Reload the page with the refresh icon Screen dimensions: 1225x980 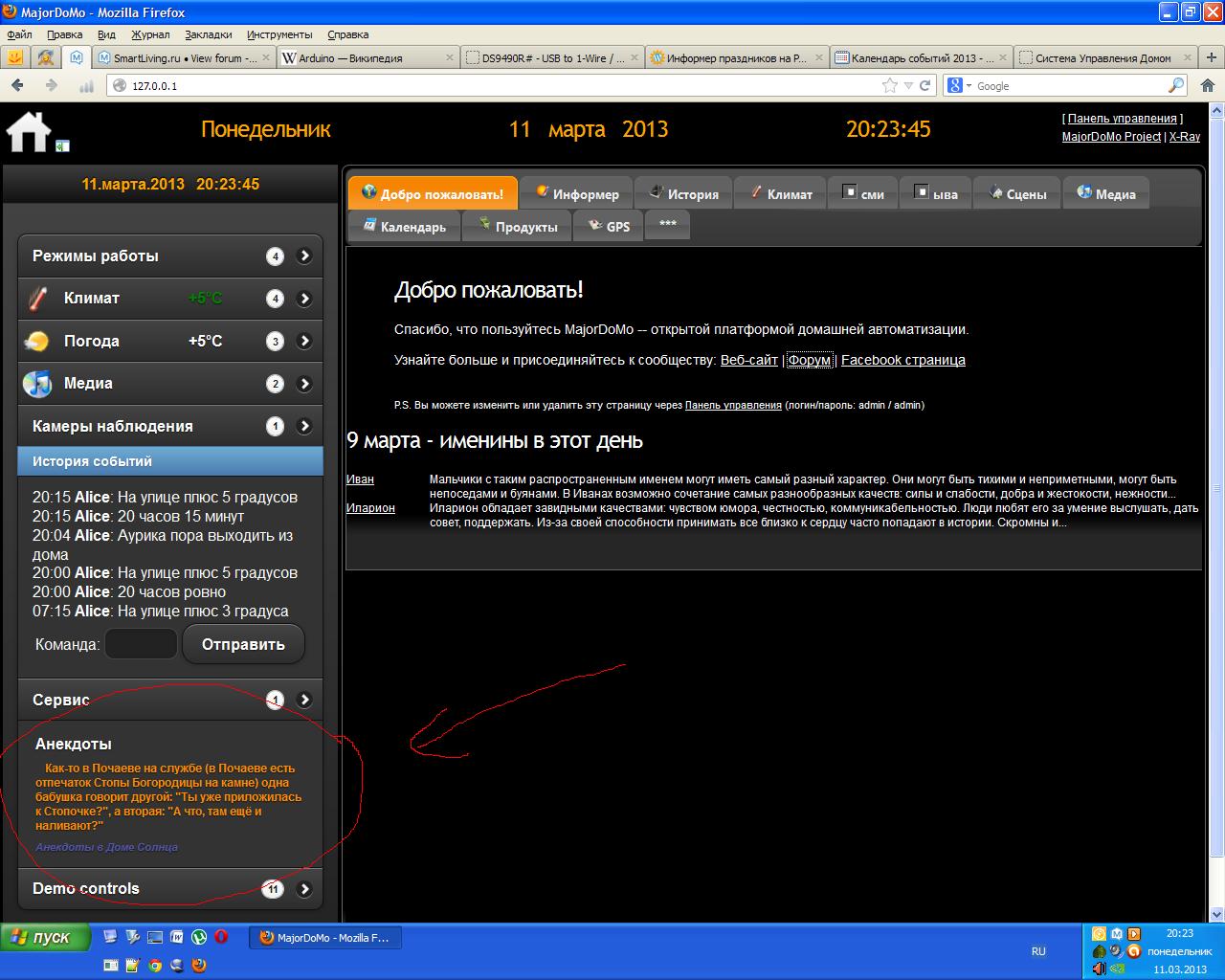[x=924, y=85]
